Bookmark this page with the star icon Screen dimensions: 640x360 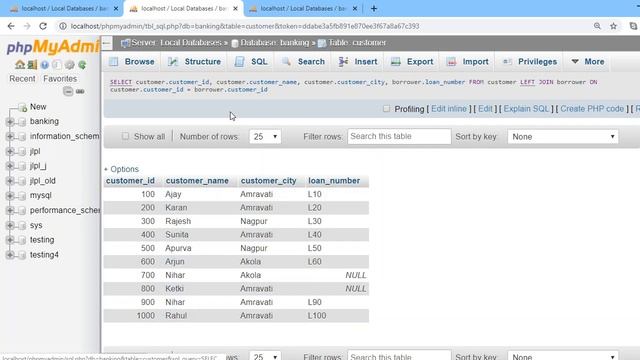[x=613, y=26]
